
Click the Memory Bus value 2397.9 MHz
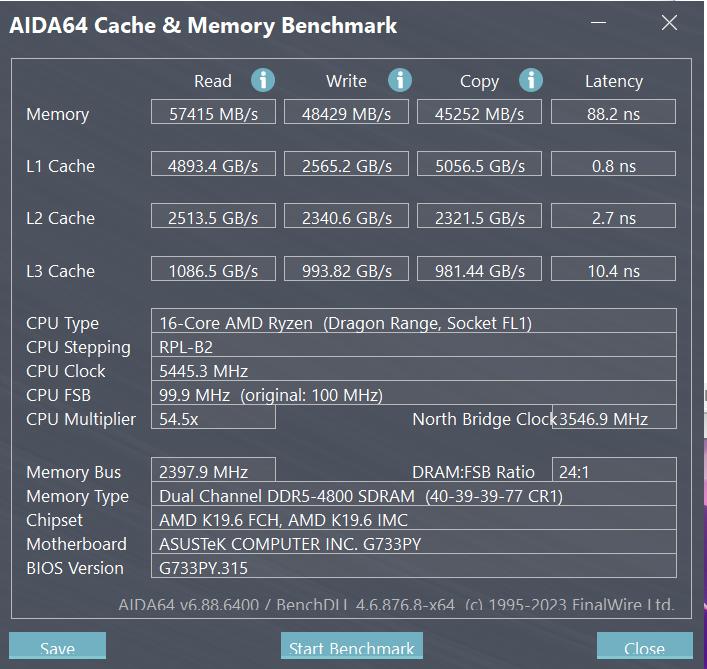213,470
